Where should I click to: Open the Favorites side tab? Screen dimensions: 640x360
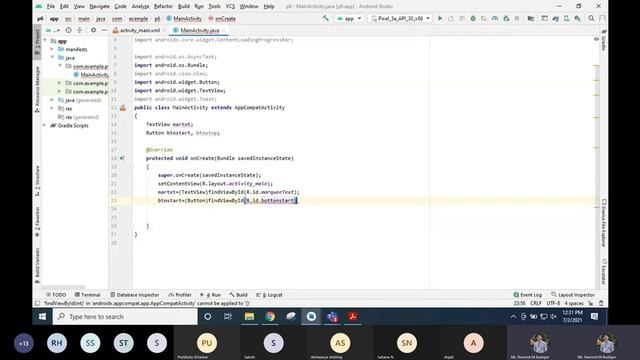[x=37, y=222]
